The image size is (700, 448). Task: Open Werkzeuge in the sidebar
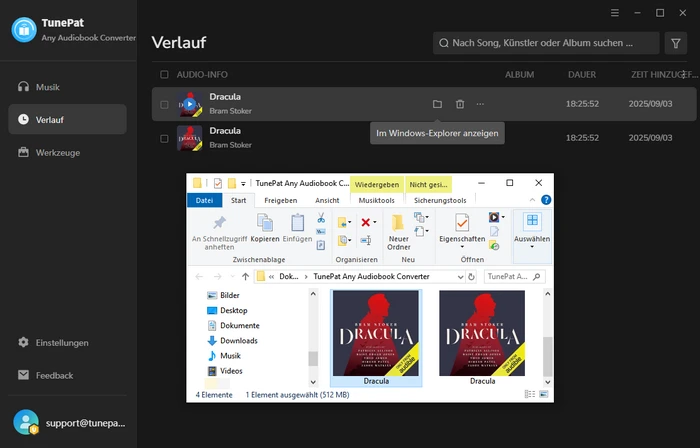pyautogui.click(x=67, y=153)
